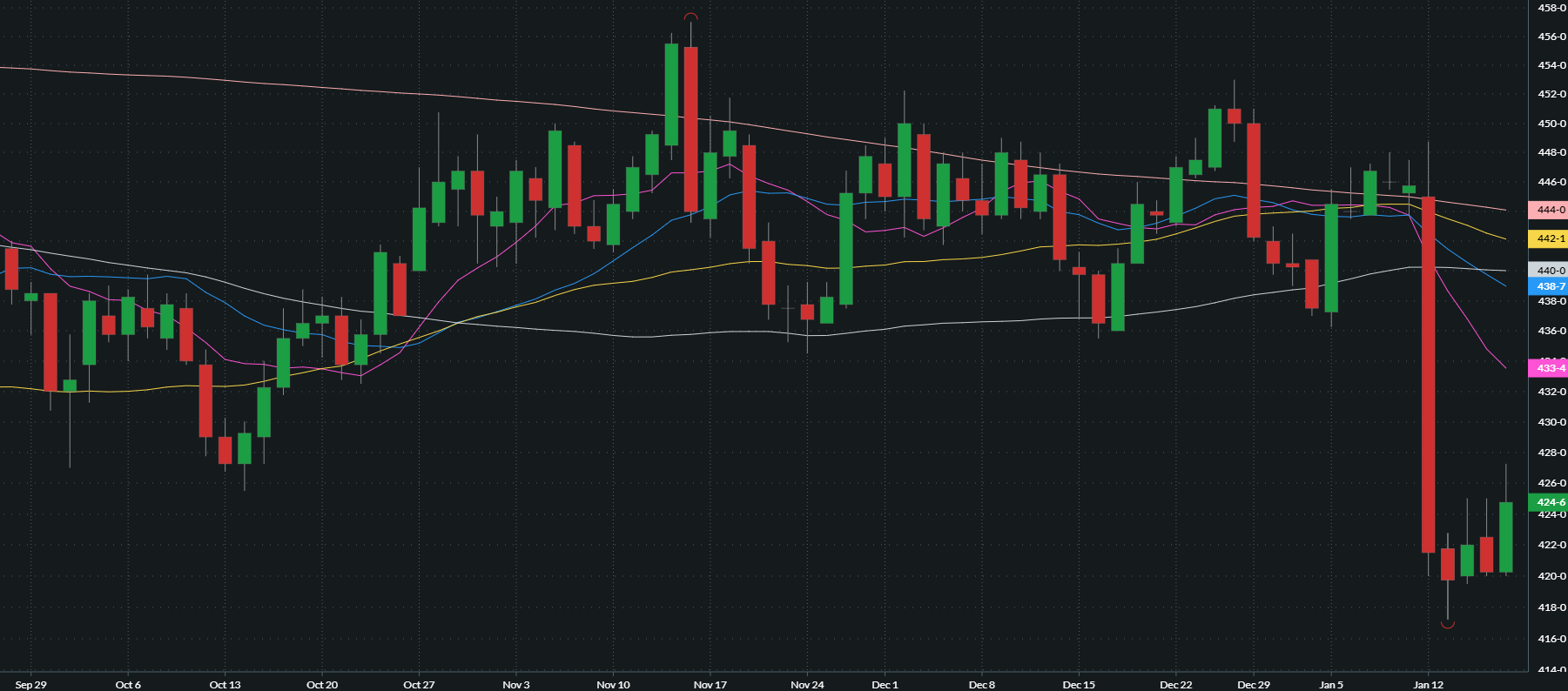Select the last green candle at far right
Image resolution: width=1568 pixels, height=691 pixels.
(x=1505, y=537)
